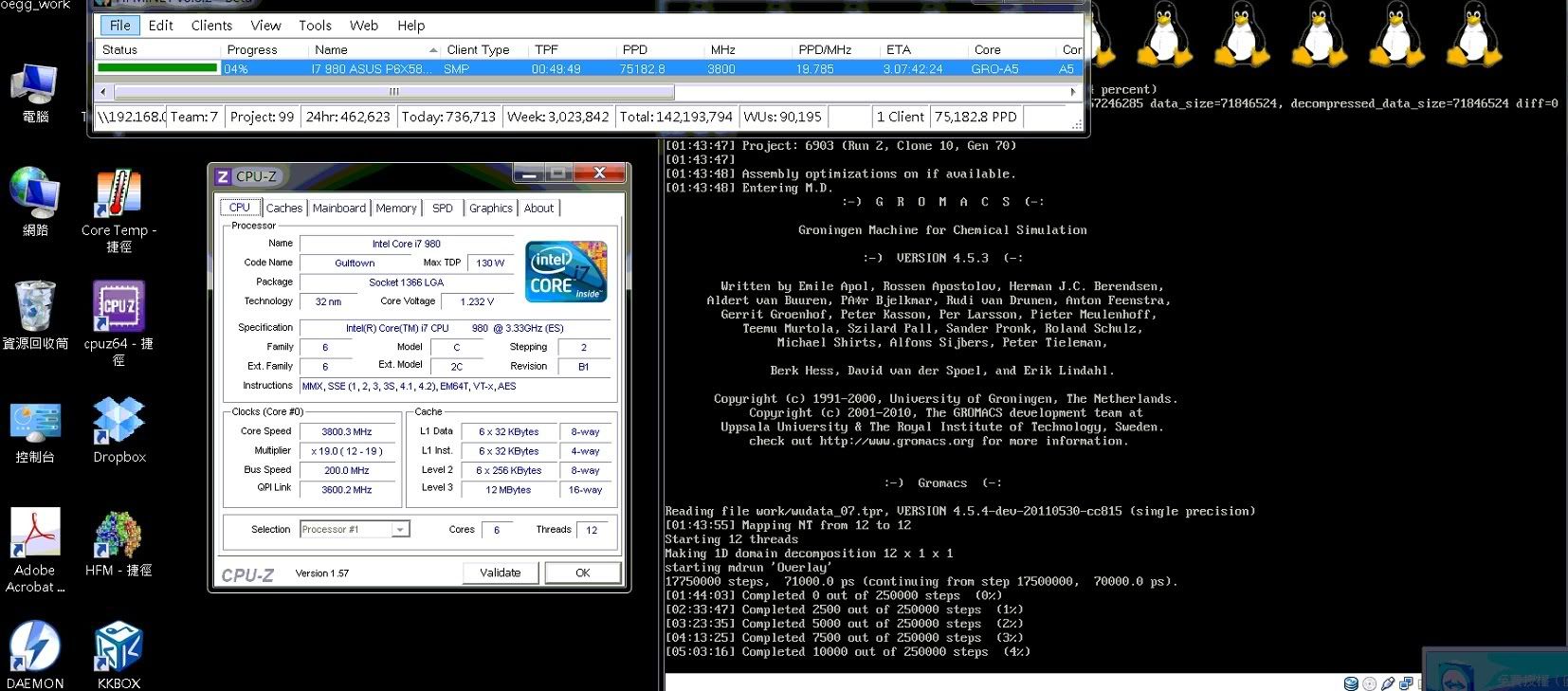Click the CPU-Z title bar icon
This screenshot has width=1568, height=691.
click(x=223, y=176)
